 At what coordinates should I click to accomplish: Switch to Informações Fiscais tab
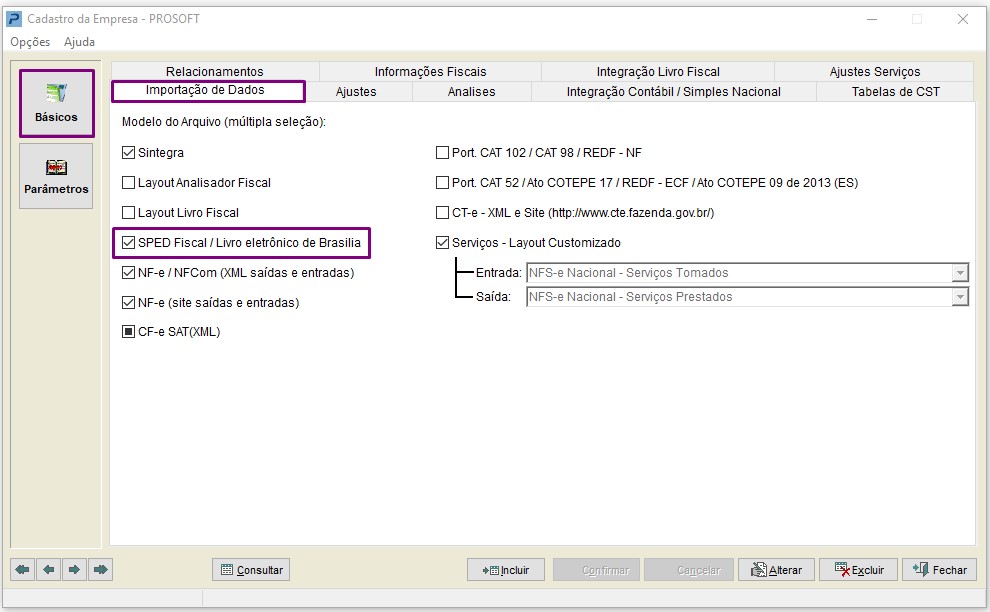[431, 71]
